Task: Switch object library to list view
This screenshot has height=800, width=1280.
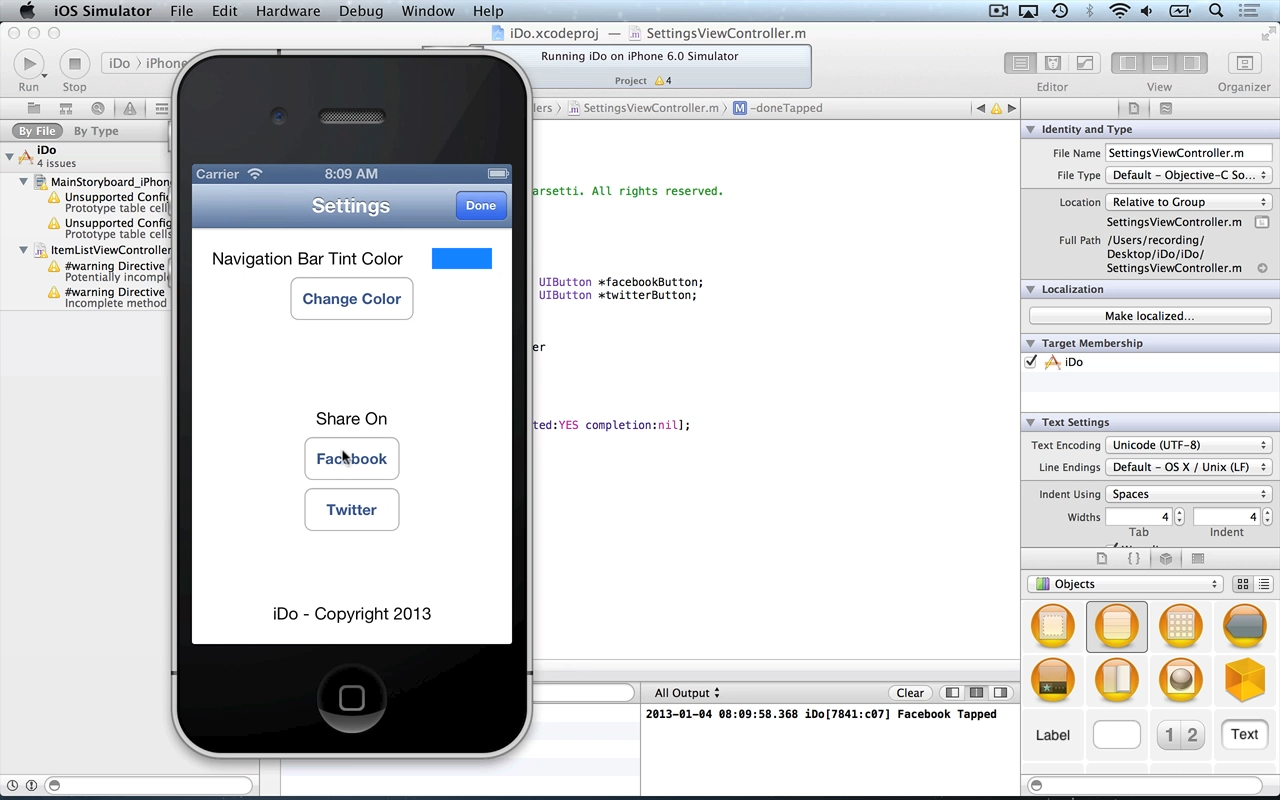Action: 1264,584
